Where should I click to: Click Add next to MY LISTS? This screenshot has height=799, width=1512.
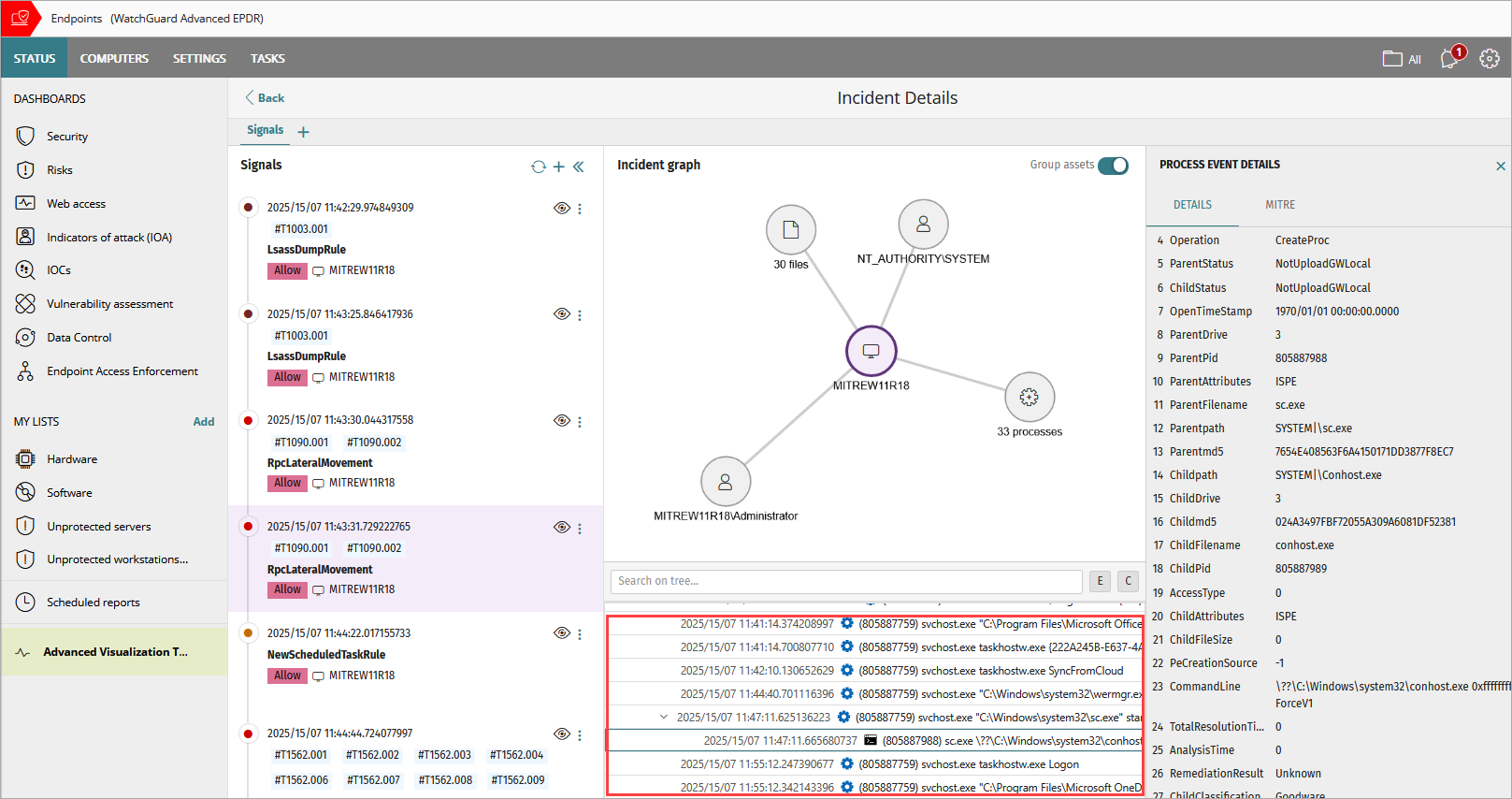(204, 422)
